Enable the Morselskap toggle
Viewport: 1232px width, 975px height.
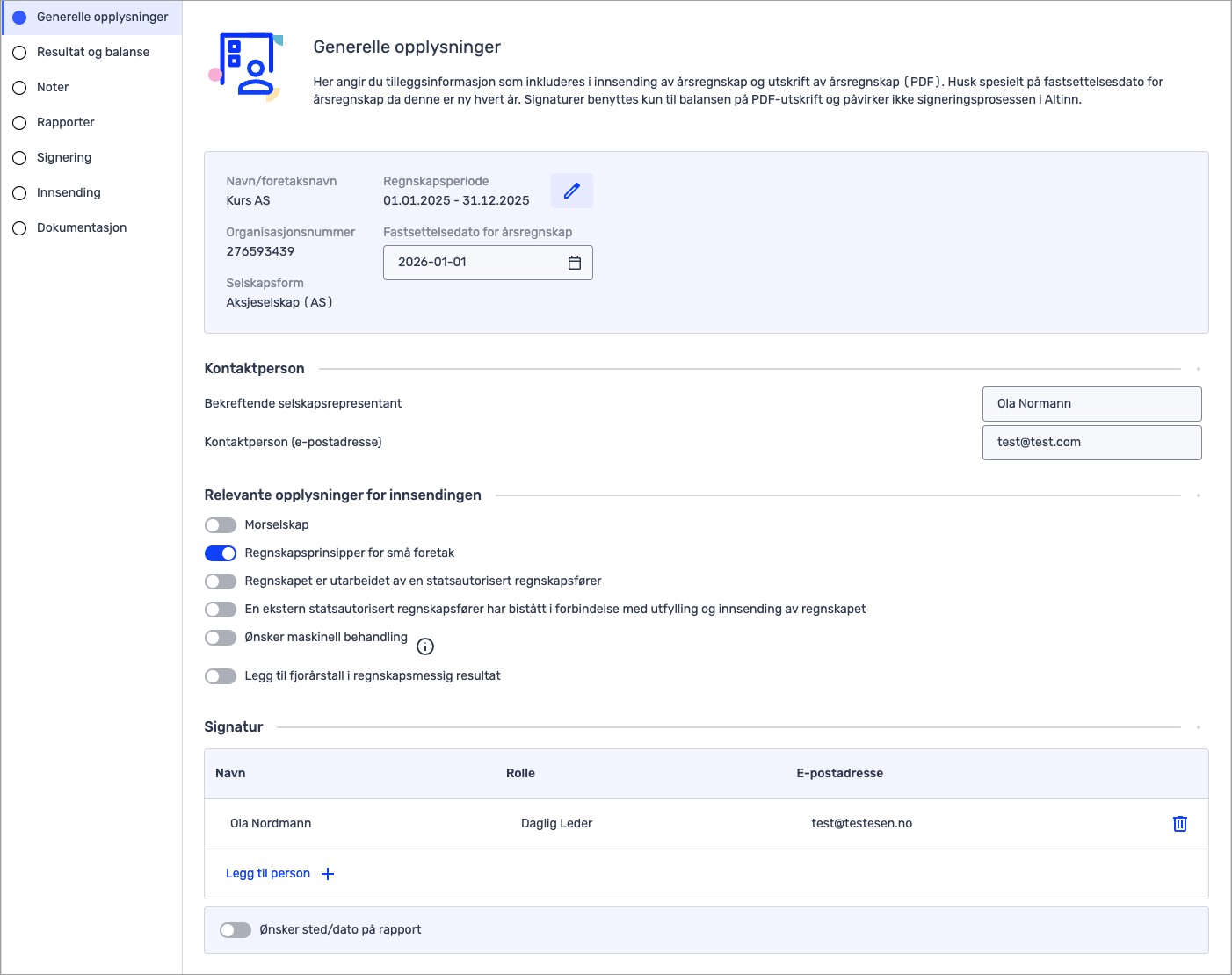pyautogui.click(x=221, y=525)
